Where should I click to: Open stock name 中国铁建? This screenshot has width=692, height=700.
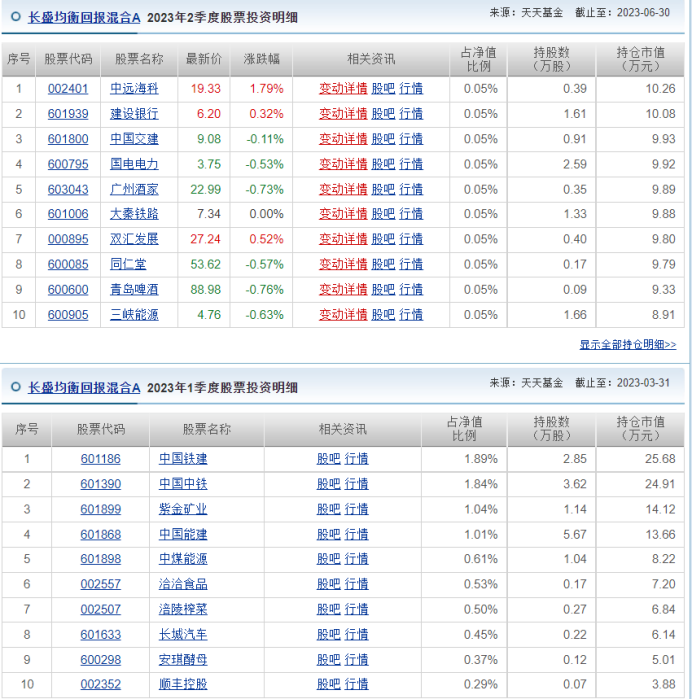[x=183, y=459]
